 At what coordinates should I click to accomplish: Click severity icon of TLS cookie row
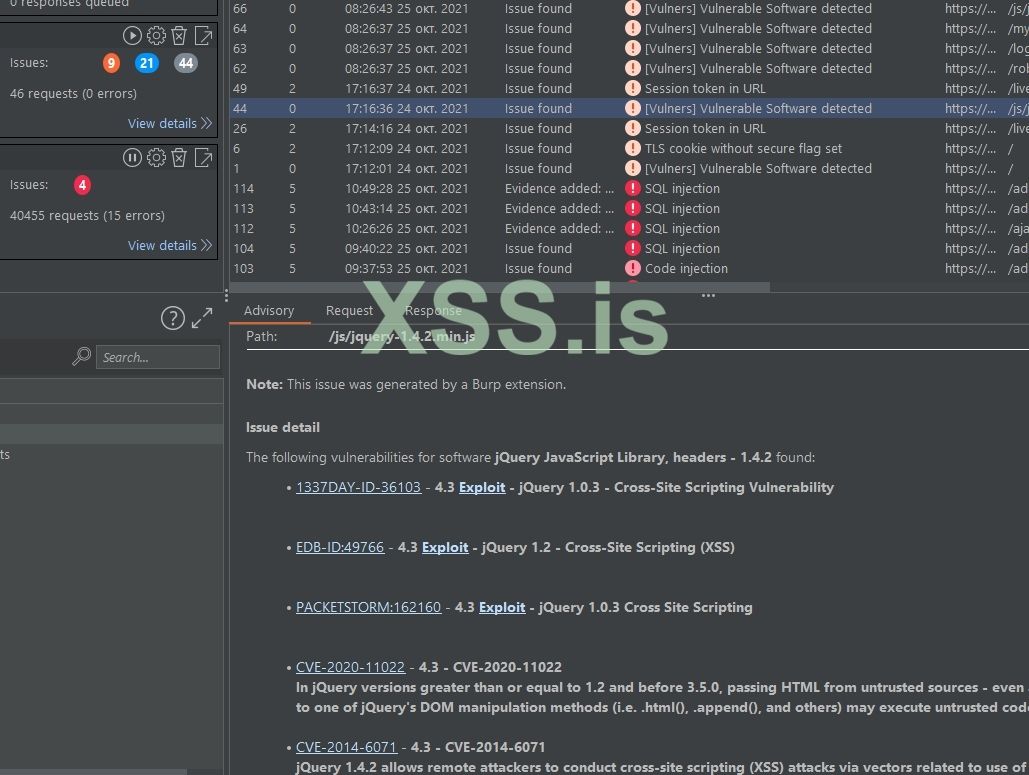[633, 148]
